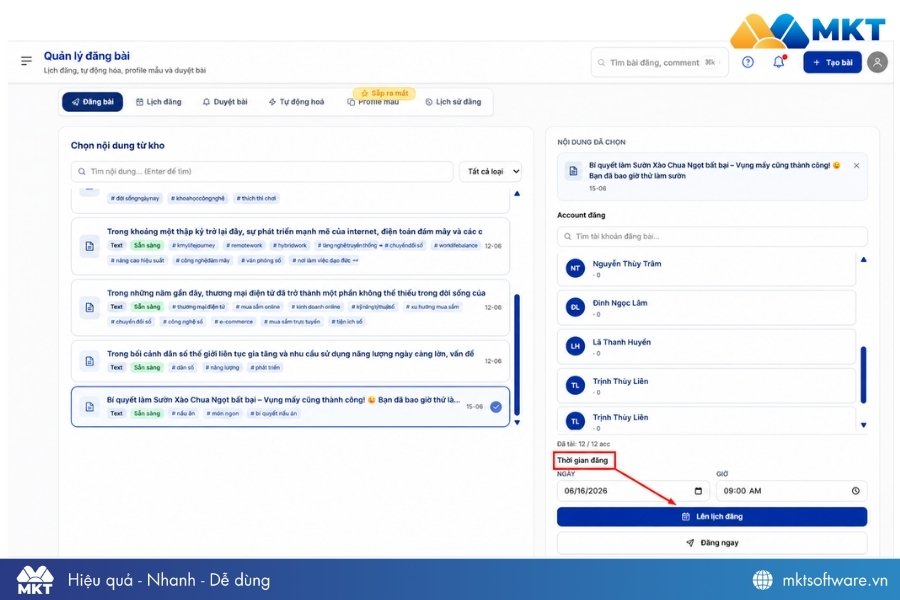The height and width of the screenshot is (600, 900).
Task: Select account Lã Thanh Huyền
Action: point(706,346)
